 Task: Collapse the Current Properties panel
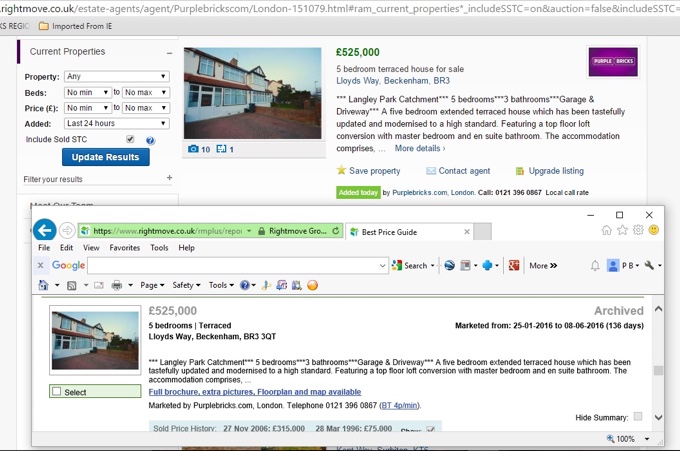pyautogui.click(x=169, y=53)
